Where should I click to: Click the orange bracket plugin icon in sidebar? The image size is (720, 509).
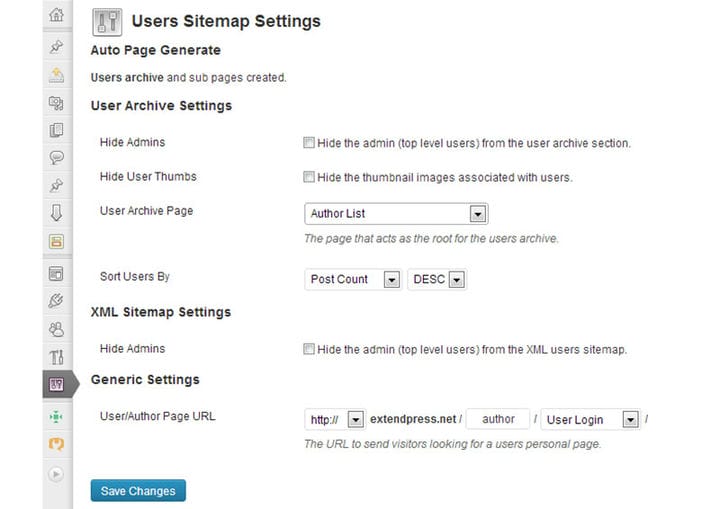point(56,444)
